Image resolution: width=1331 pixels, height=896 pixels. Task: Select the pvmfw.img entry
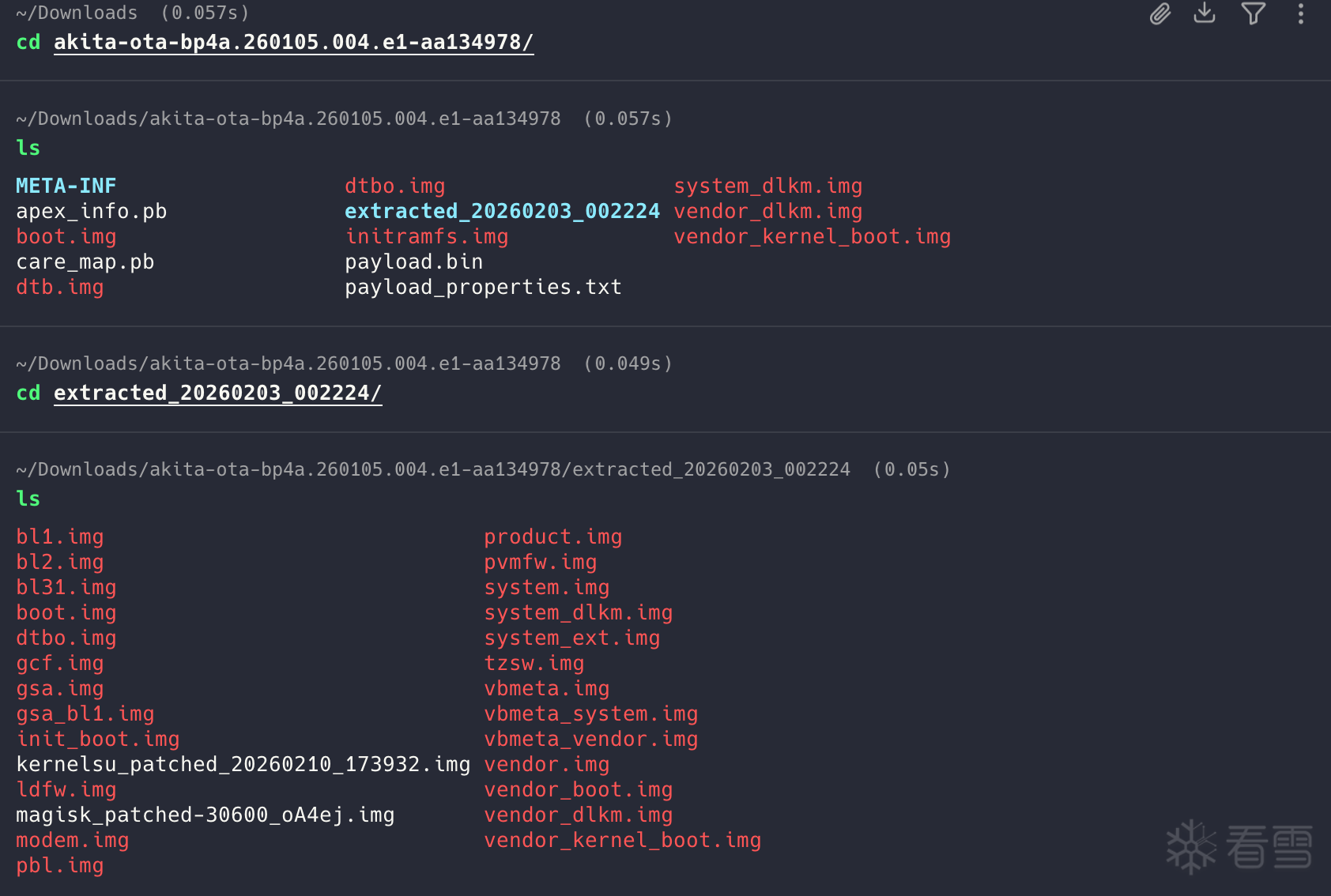(x=541, y=562)
